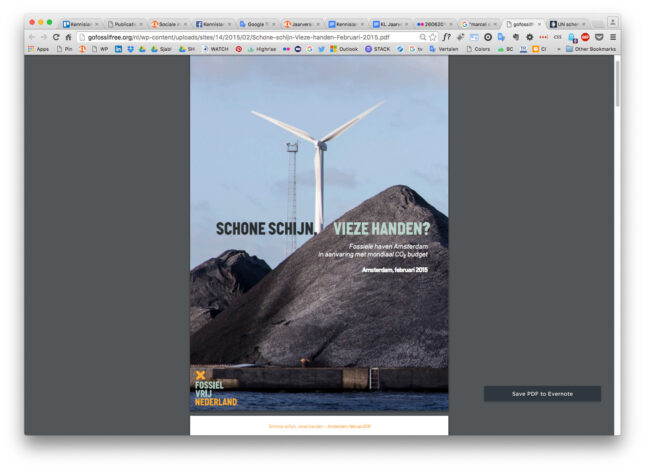
Task: Reload the page with the refresh icon
Action: point(56,36)
